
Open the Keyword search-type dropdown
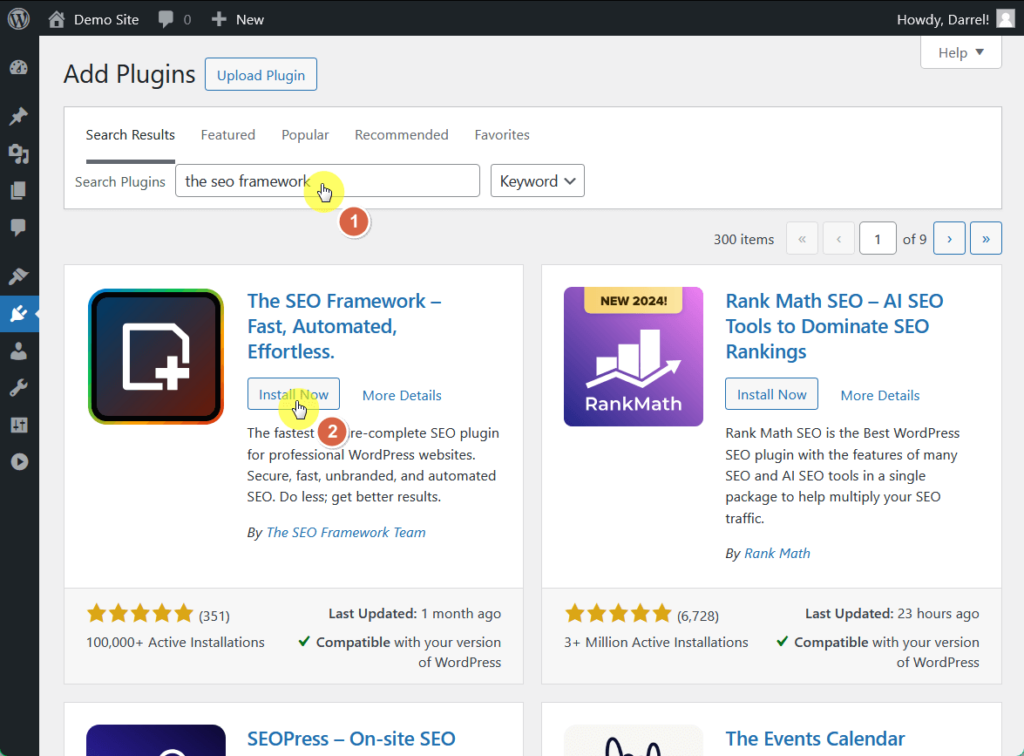(x=537, y=181)
